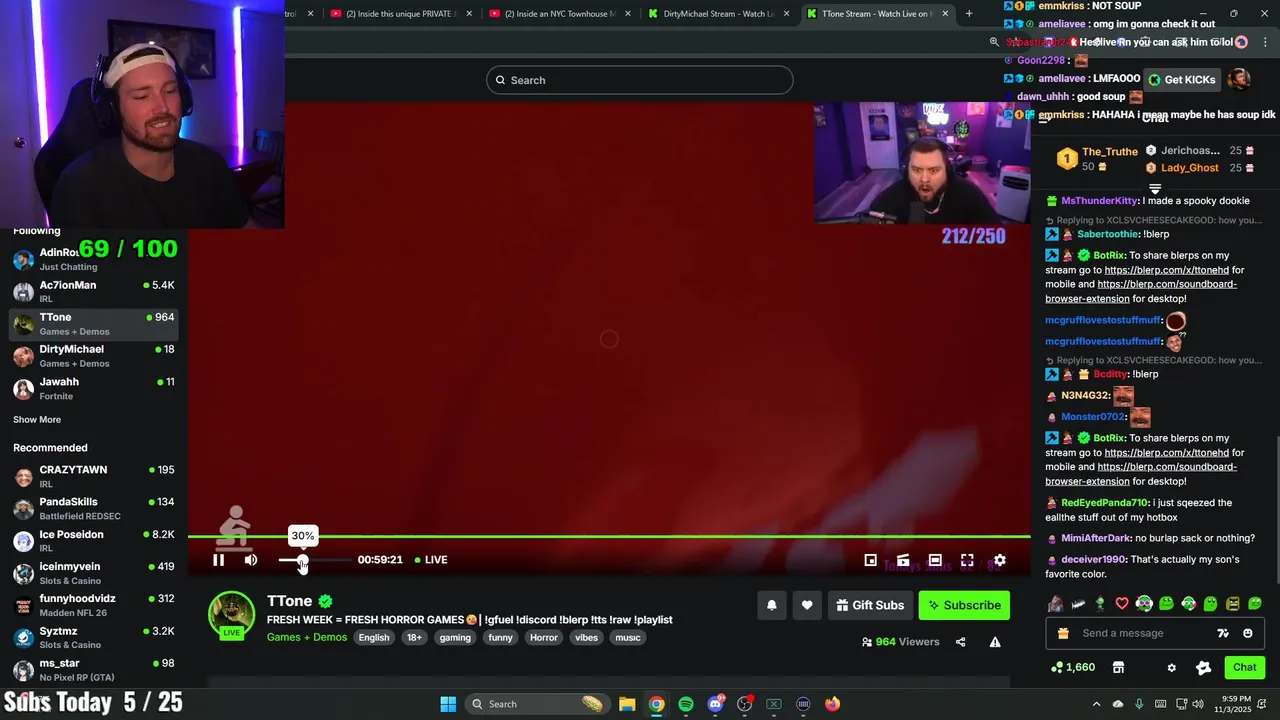Open CRAZYTAWN recommended channel

click(94, 476)
